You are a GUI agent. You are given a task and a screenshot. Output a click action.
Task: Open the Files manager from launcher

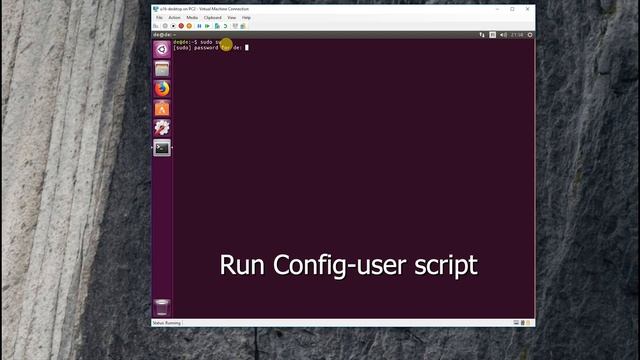click(x=162, y=69)
